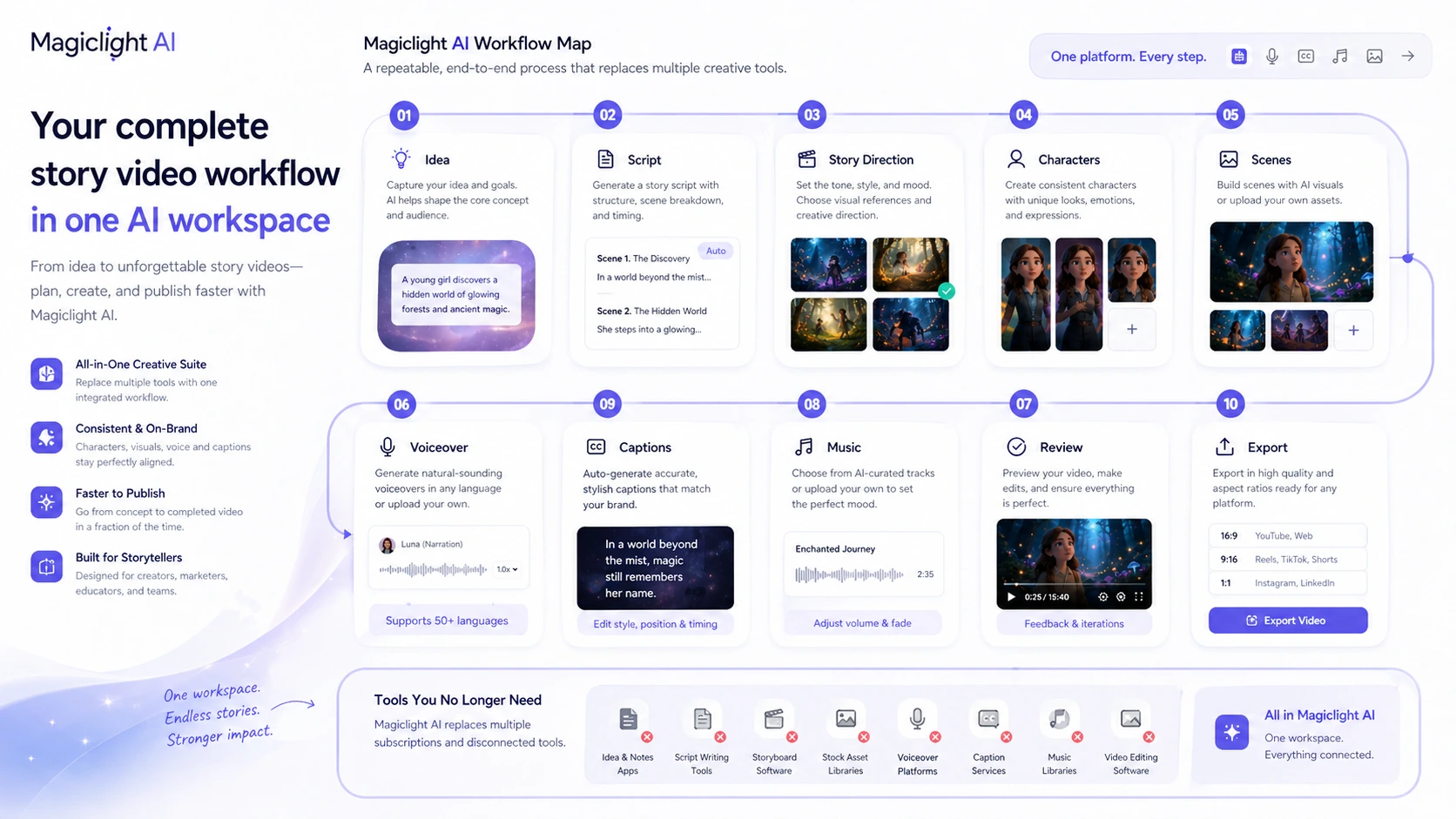The height and width of the screenshot is (819, 1456).
Task: Click the person icon on Characters card
Action: (1016, 158)
